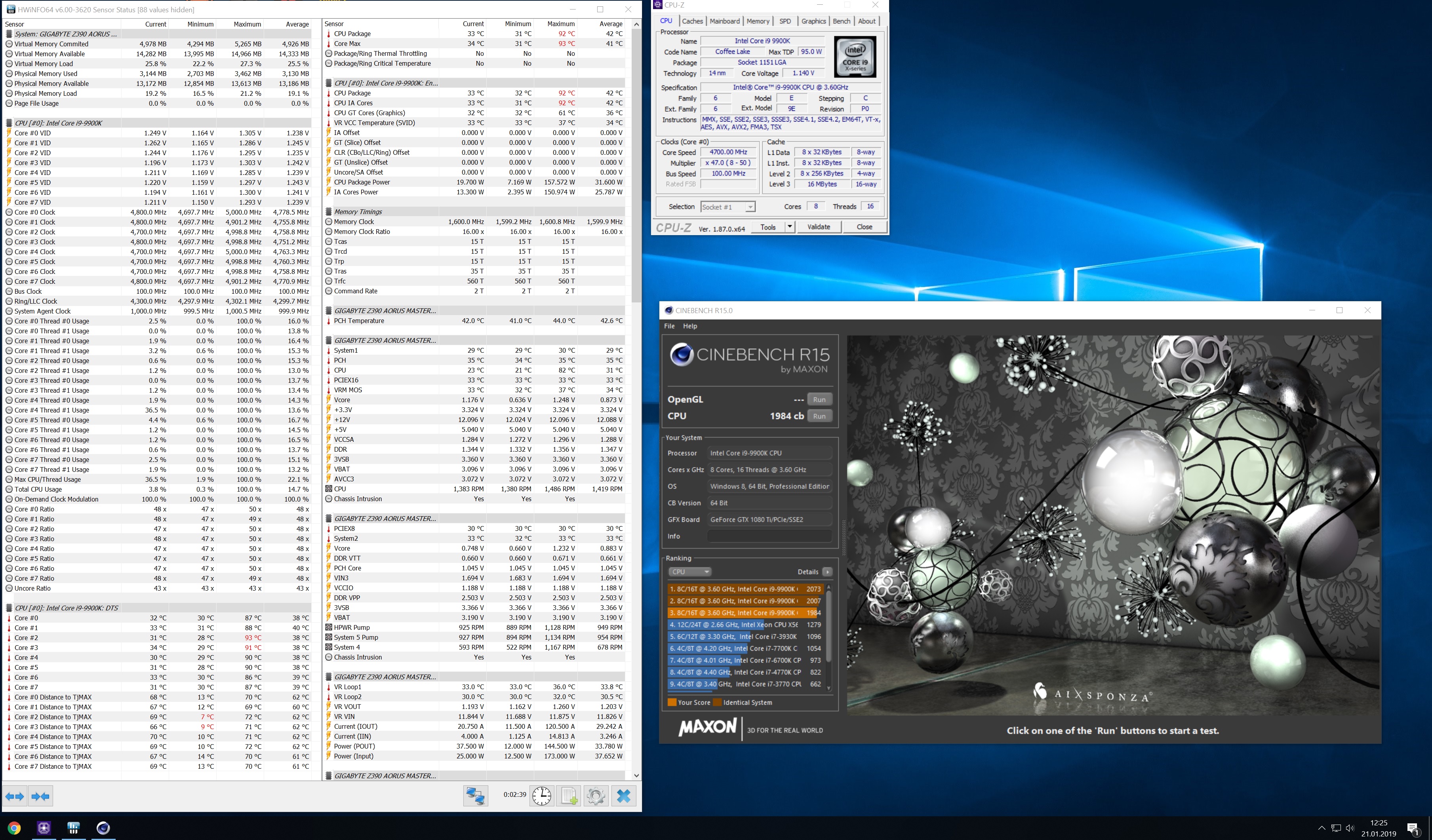Viewport: 1432px width, 840px height.
Task: Run the Cinebench CPU test
Action: coord(819,416)
